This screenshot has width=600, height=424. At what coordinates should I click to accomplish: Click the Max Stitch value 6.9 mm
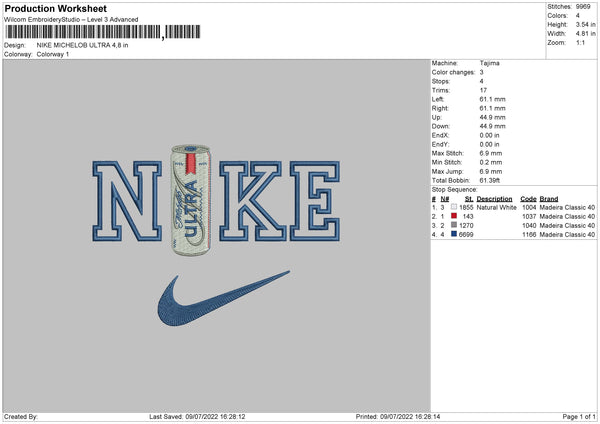tap(491, 153)
